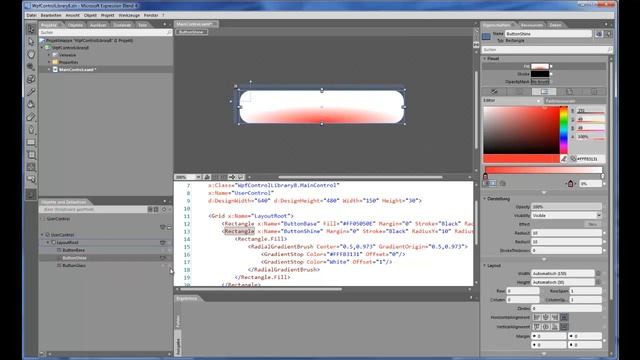
Task: Select the Zoom magnifier tool
Action: (x=31, y=67)
